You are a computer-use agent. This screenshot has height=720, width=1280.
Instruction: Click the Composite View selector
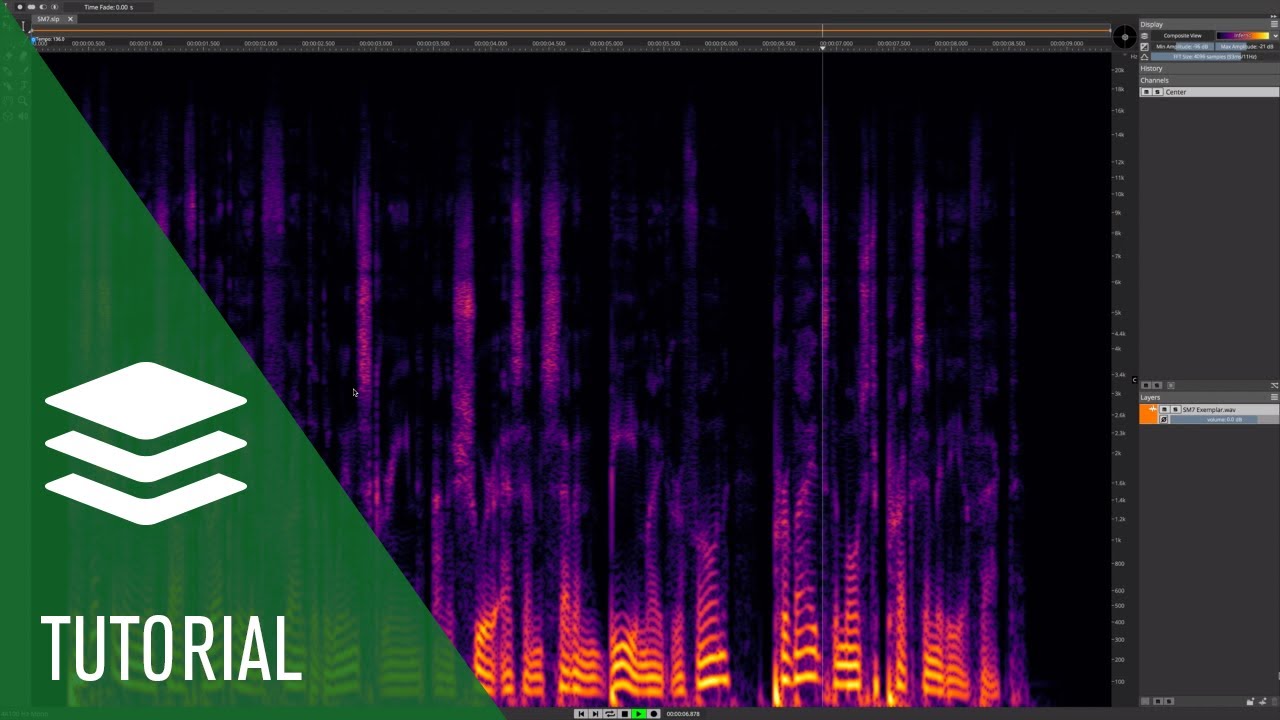tap(1182, 36)
